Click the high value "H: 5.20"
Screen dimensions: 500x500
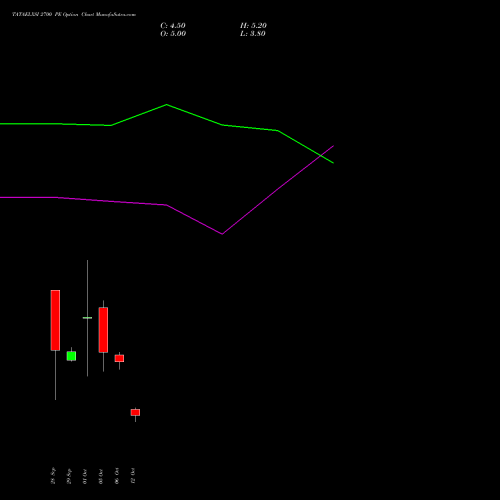[253, 26]
